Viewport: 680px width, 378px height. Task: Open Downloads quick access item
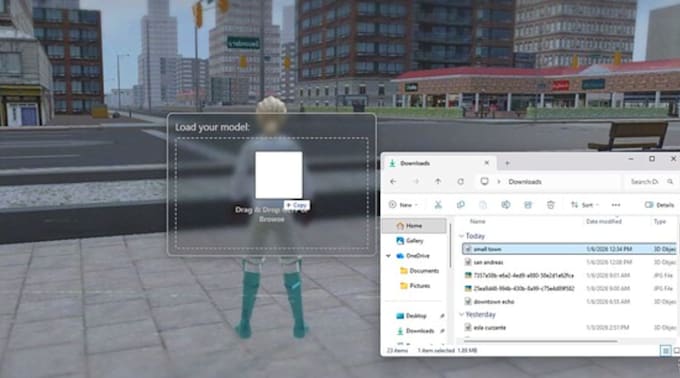[x=419, y=331]
